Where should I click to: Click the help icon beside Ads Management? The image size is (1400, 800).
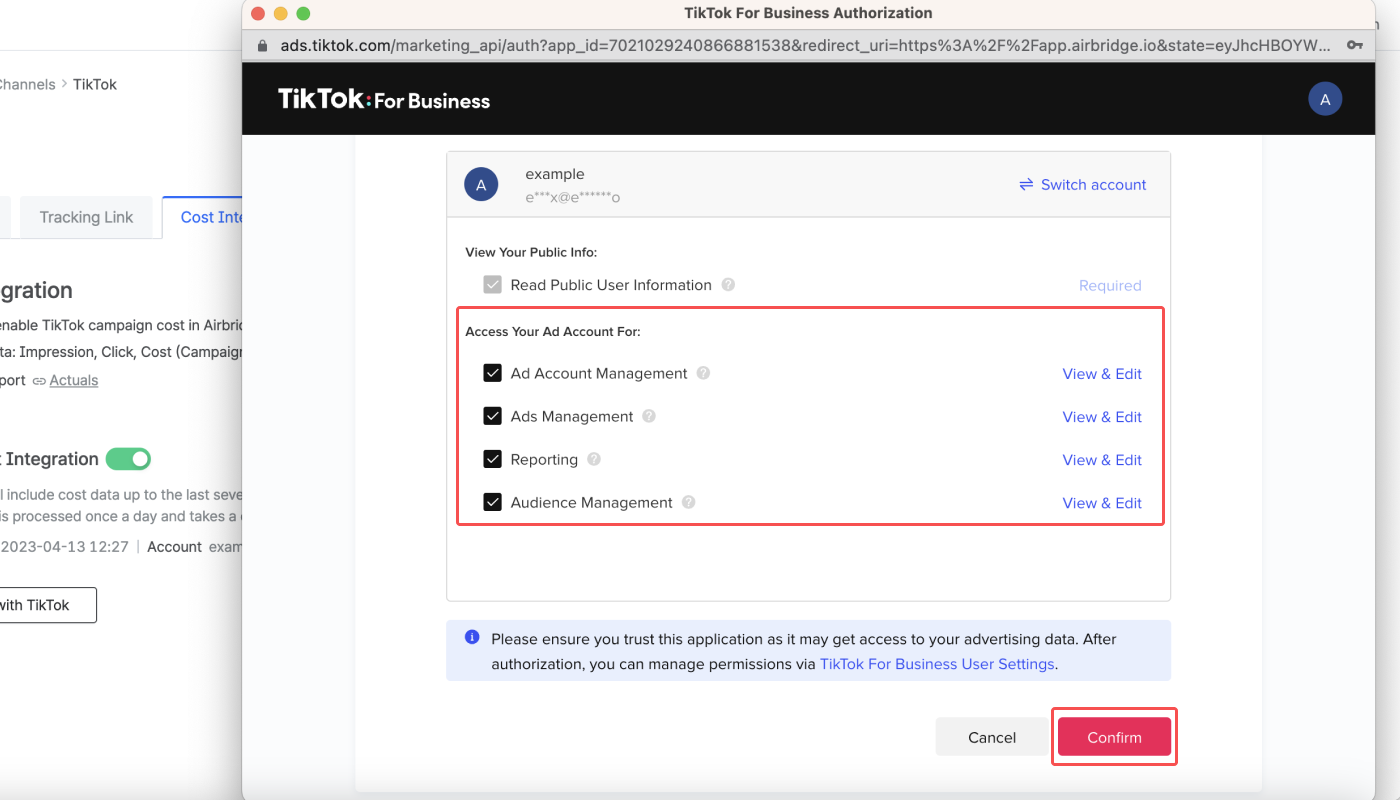[x=649, y=416]
